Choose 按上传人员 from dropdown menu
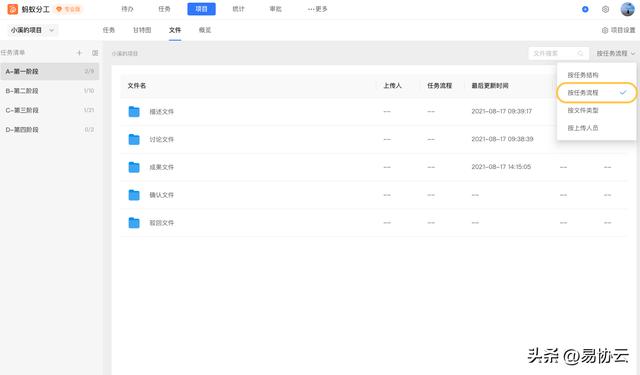640x375 pixels. tap(596, 128)
